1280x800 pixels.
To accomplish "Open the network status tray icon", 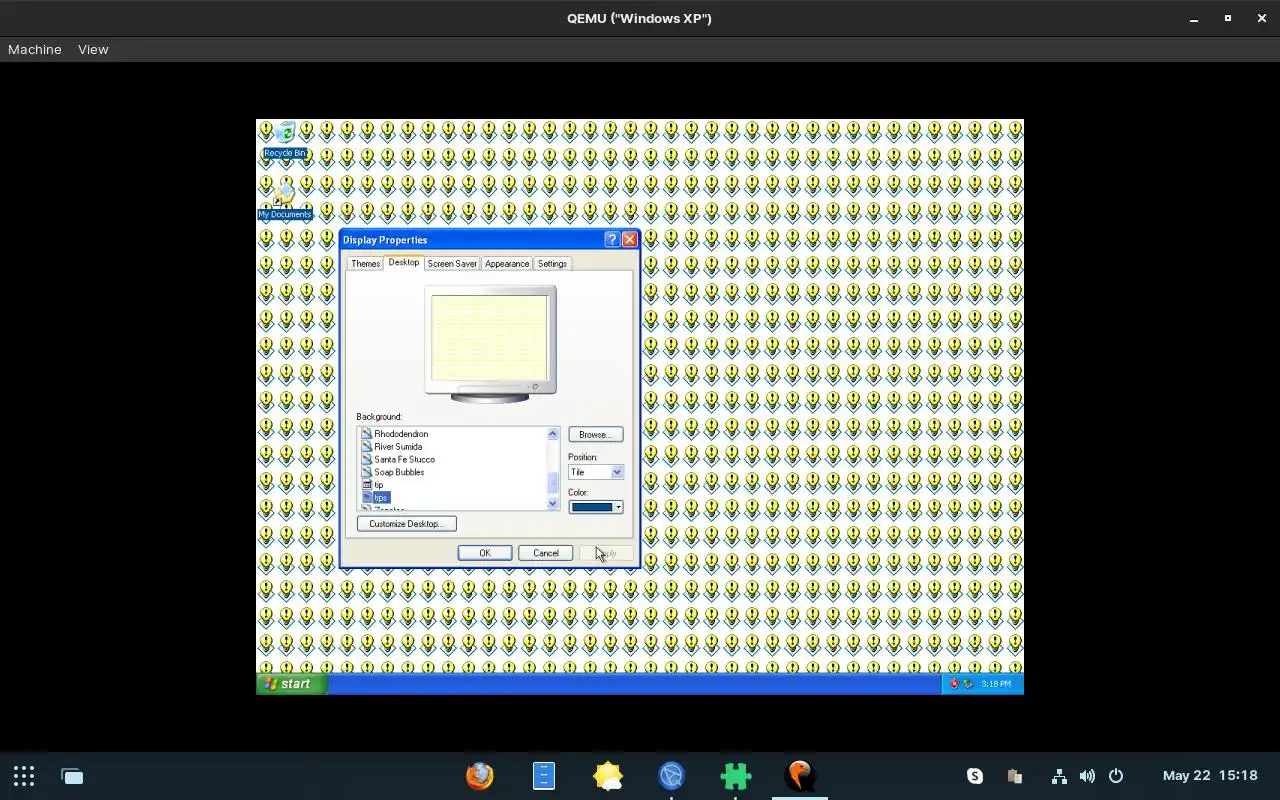I will coord(1059,776).
